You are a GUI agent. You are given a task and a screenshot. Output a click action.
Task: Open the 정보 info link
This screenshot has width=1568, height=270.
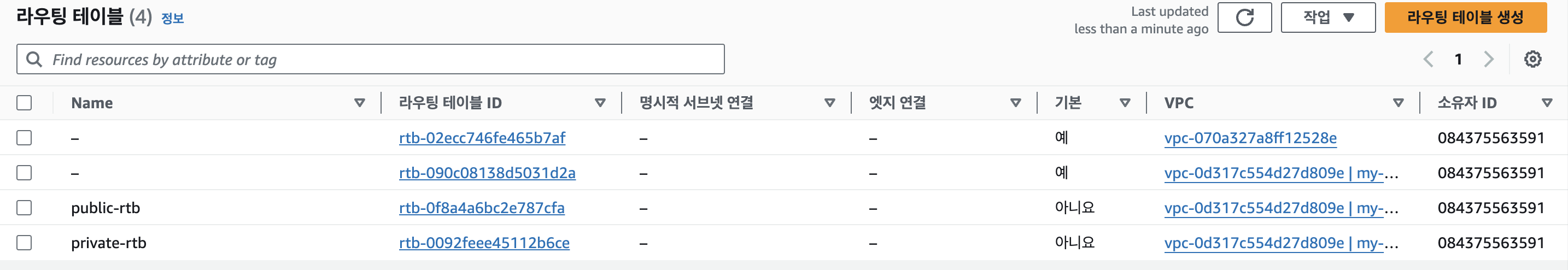(172, 18)
